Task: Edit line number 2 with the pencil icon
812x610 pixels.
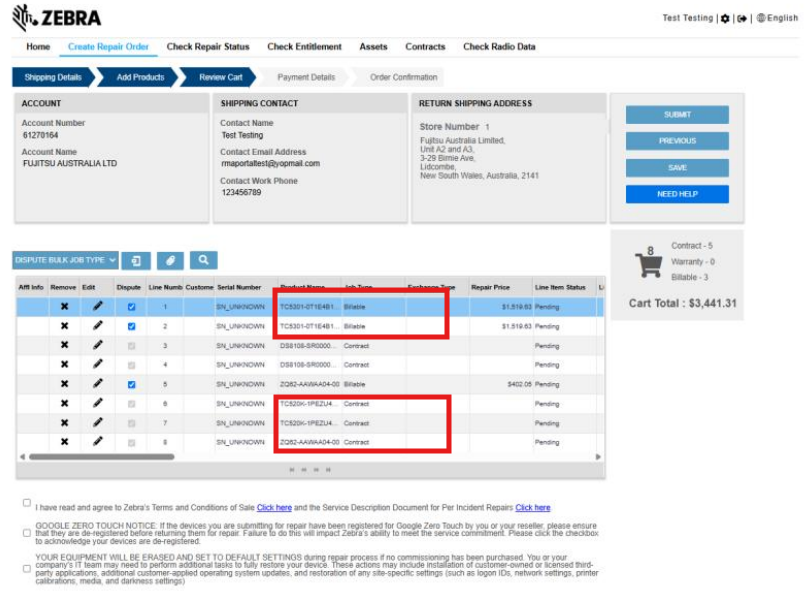Action: pos(97,326)
